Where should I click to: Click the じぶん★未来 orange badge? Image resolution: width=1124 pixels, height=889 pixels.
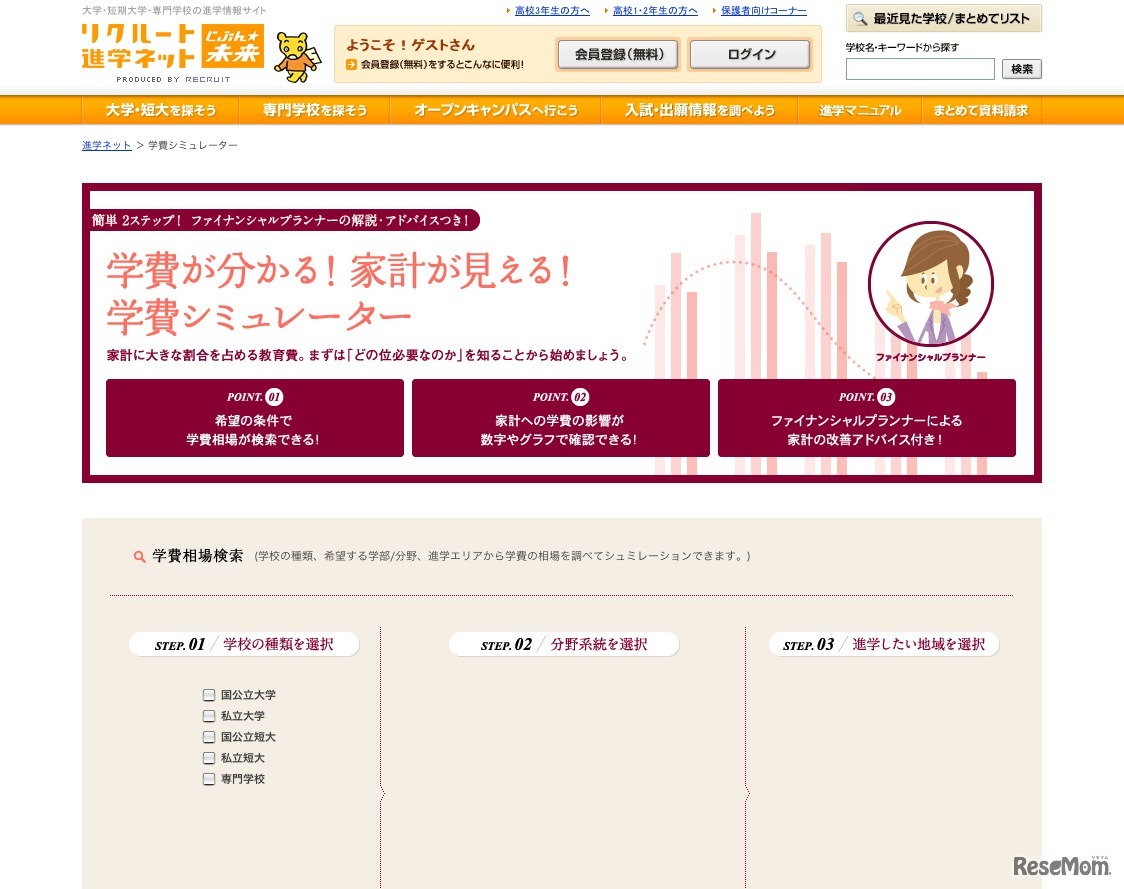point(234,43)
